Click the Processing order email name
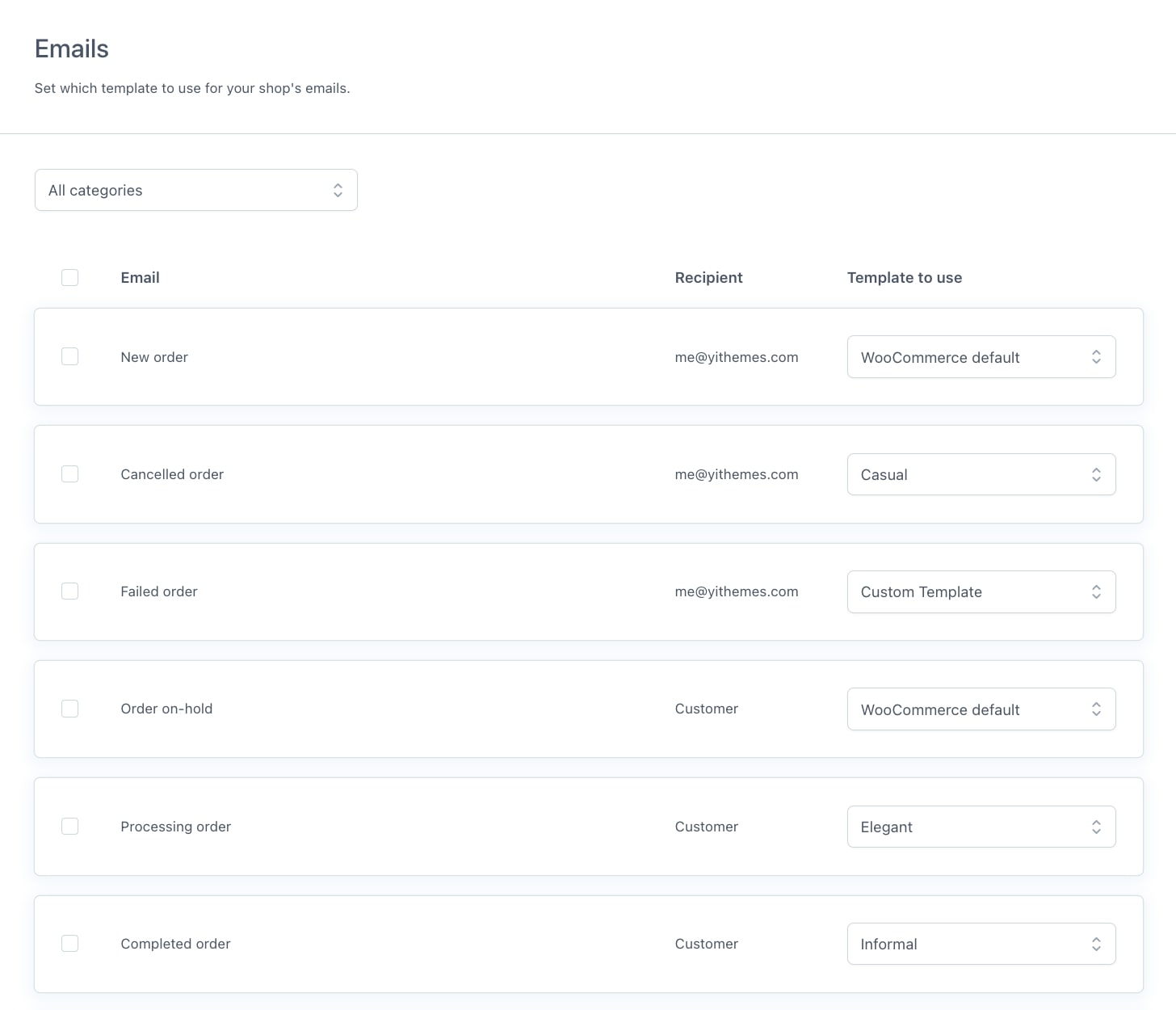Image resolution: width=1176 pixels, height=1010 pixels. (x=175, y=827)
